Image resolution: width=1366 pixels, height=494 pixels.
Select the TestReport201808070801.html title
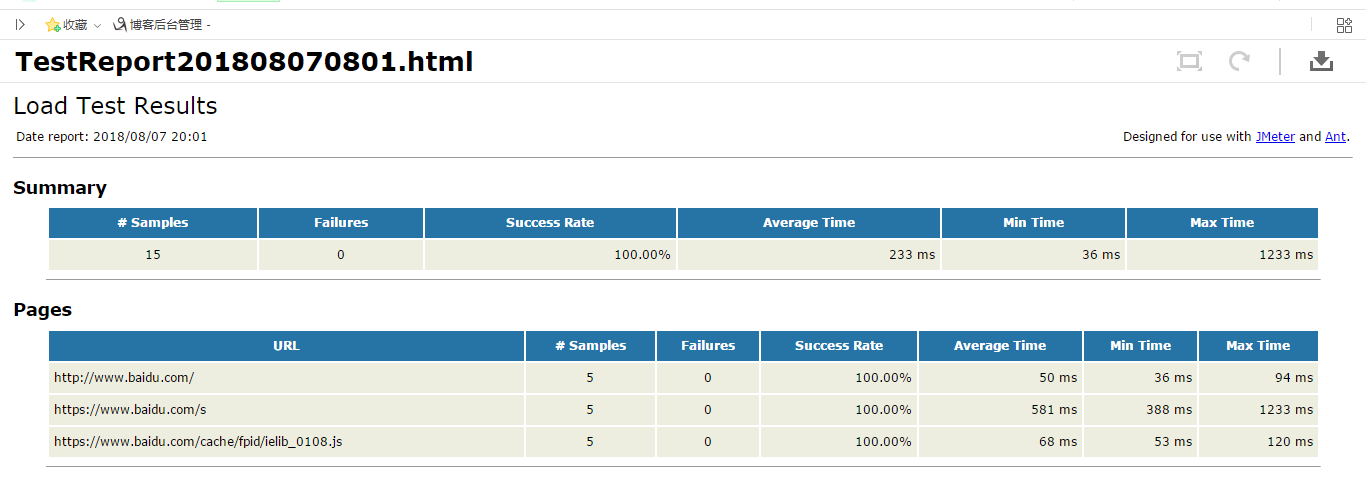pyautogui.click(x=244, y=62)
